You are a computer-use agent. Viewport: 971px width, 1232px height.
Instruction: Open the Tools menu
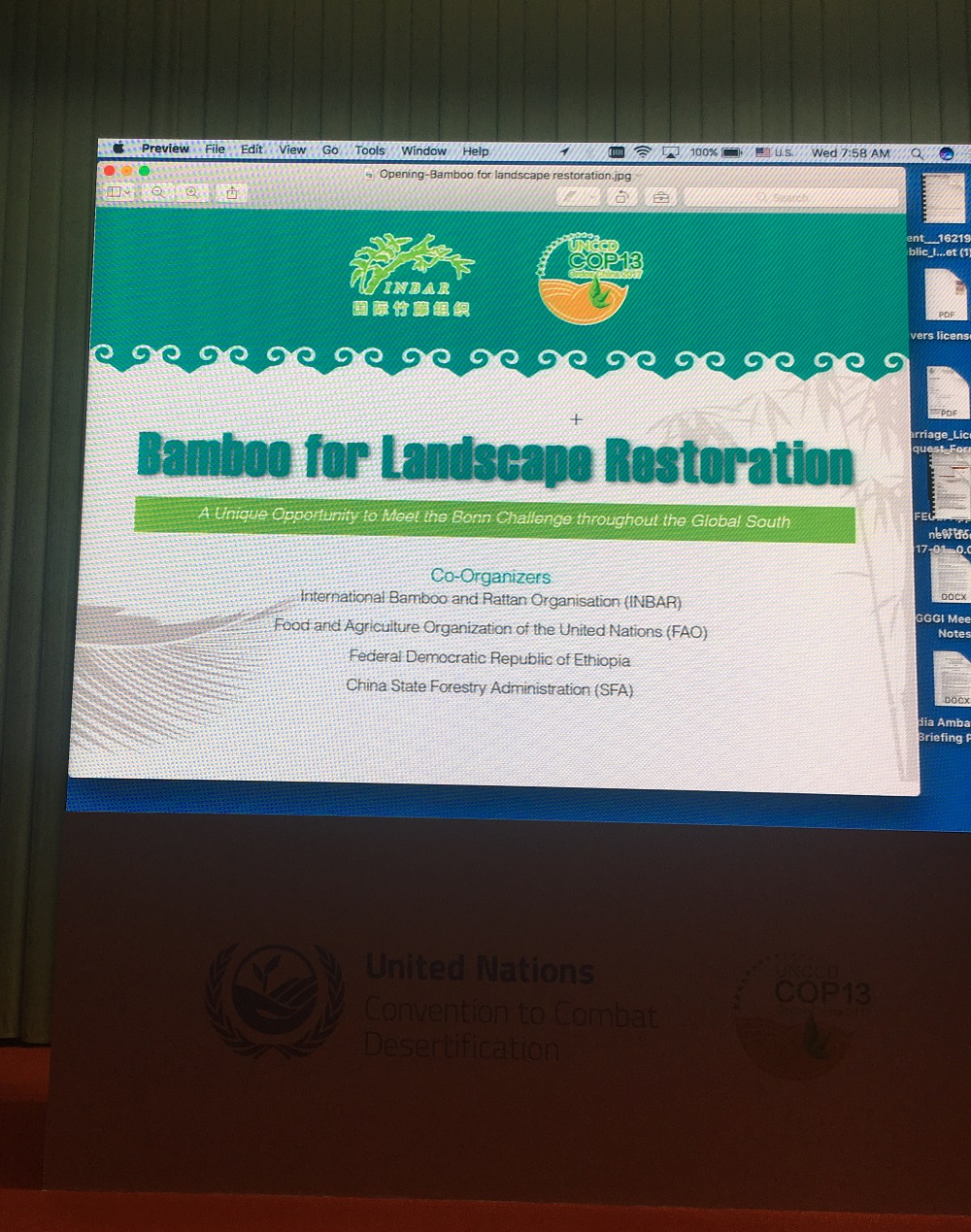tap(369, 150)
